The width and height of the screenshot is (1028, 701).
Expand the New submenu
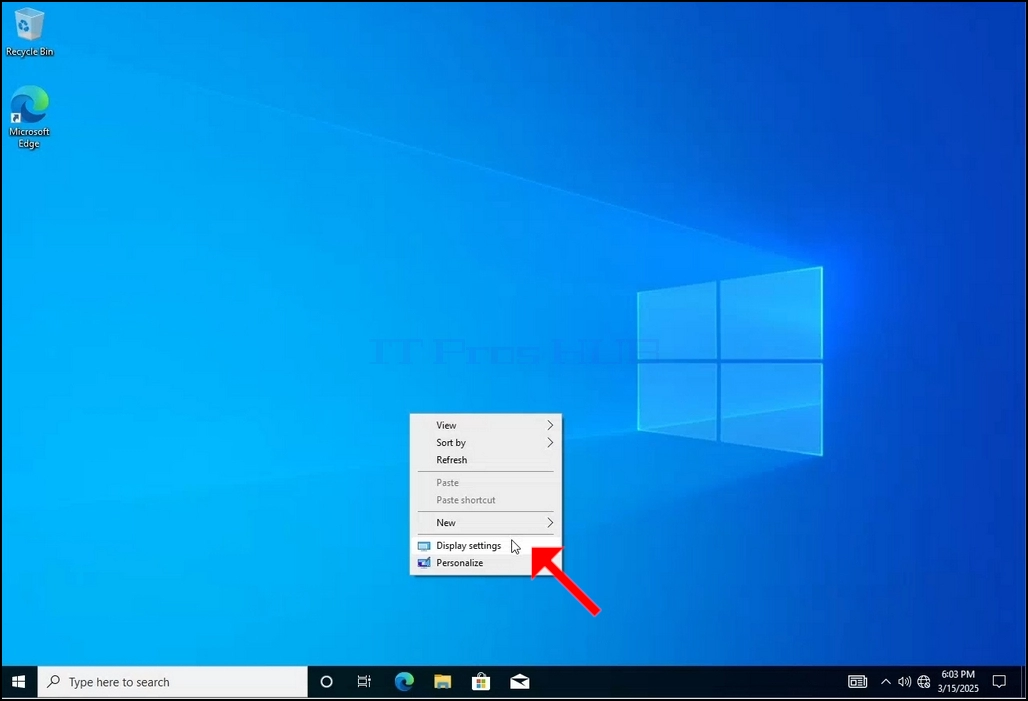pyautogui.click(x=486, y=523)
